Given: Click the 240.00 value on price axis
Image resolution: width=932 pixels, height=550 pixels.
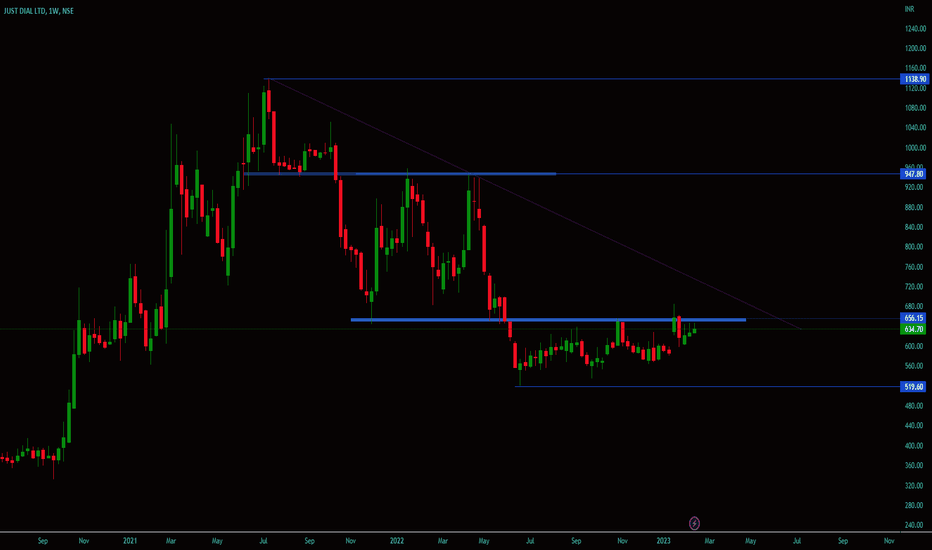Looking at the screenshot, I should click(915, 524).
